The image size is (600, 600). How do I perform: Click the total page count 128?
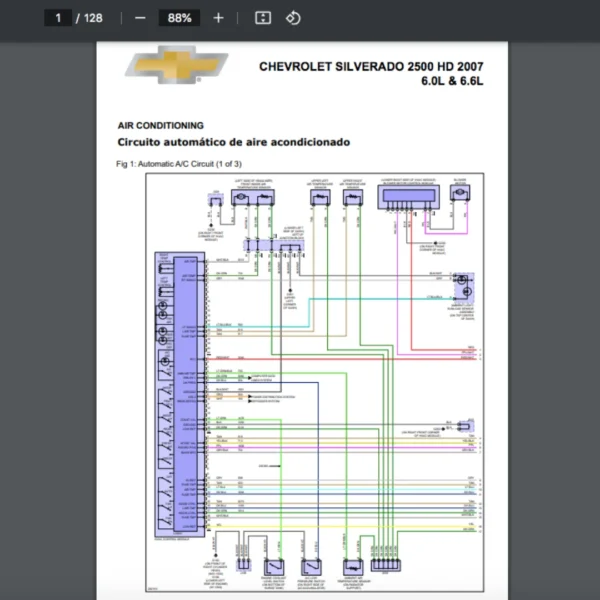[93, 18]
